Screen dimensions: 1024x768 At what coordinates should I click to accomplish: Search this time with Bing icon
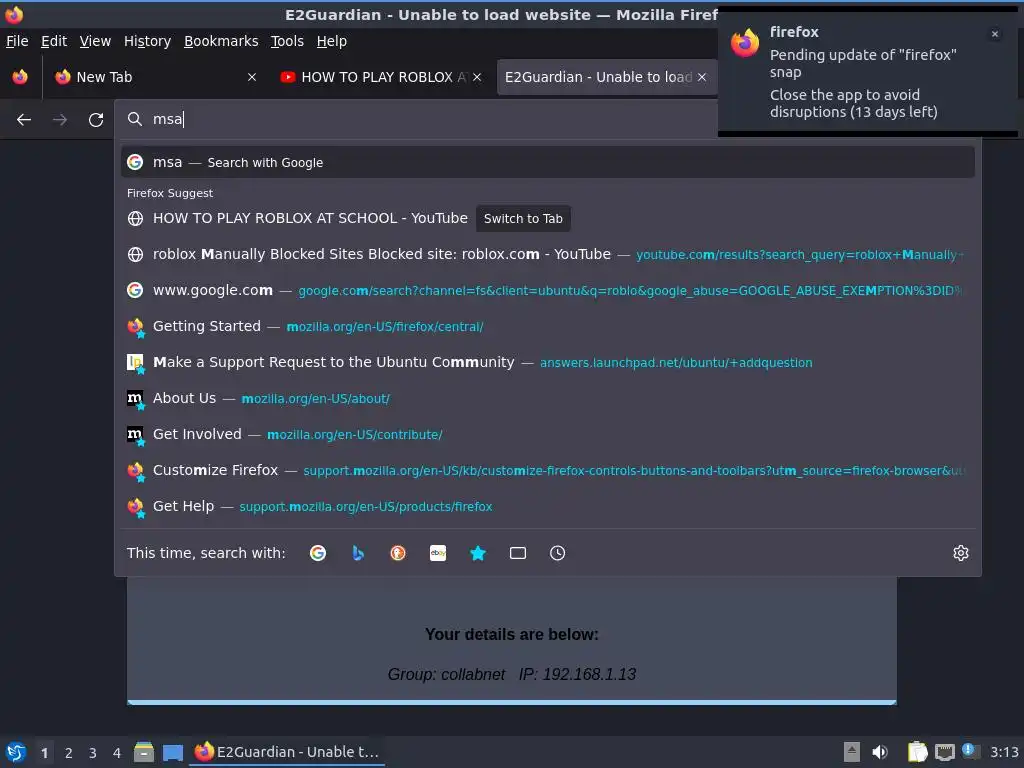point(358,553)
